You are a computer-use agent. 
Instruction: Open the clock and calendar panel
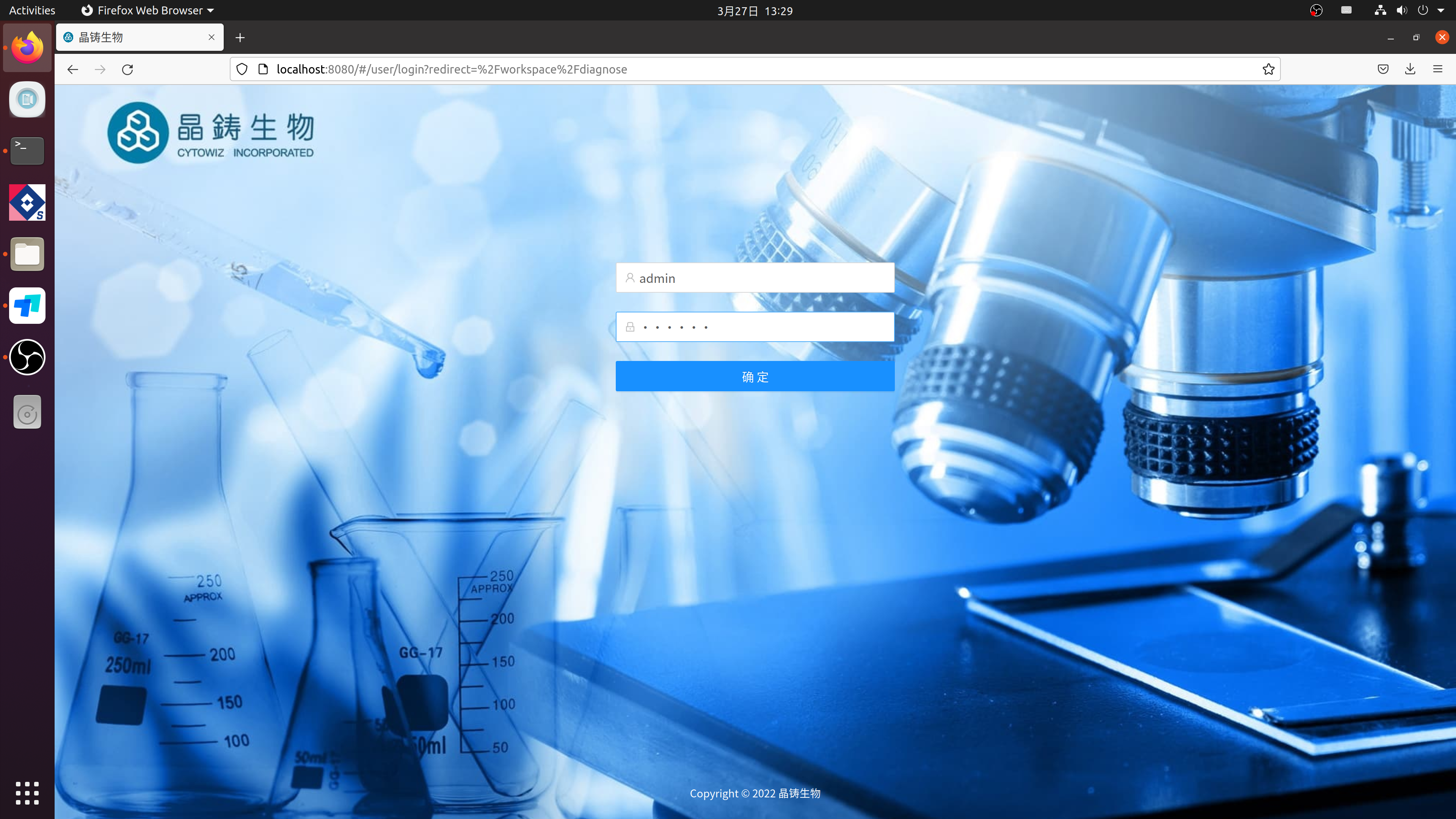[755, 11]
